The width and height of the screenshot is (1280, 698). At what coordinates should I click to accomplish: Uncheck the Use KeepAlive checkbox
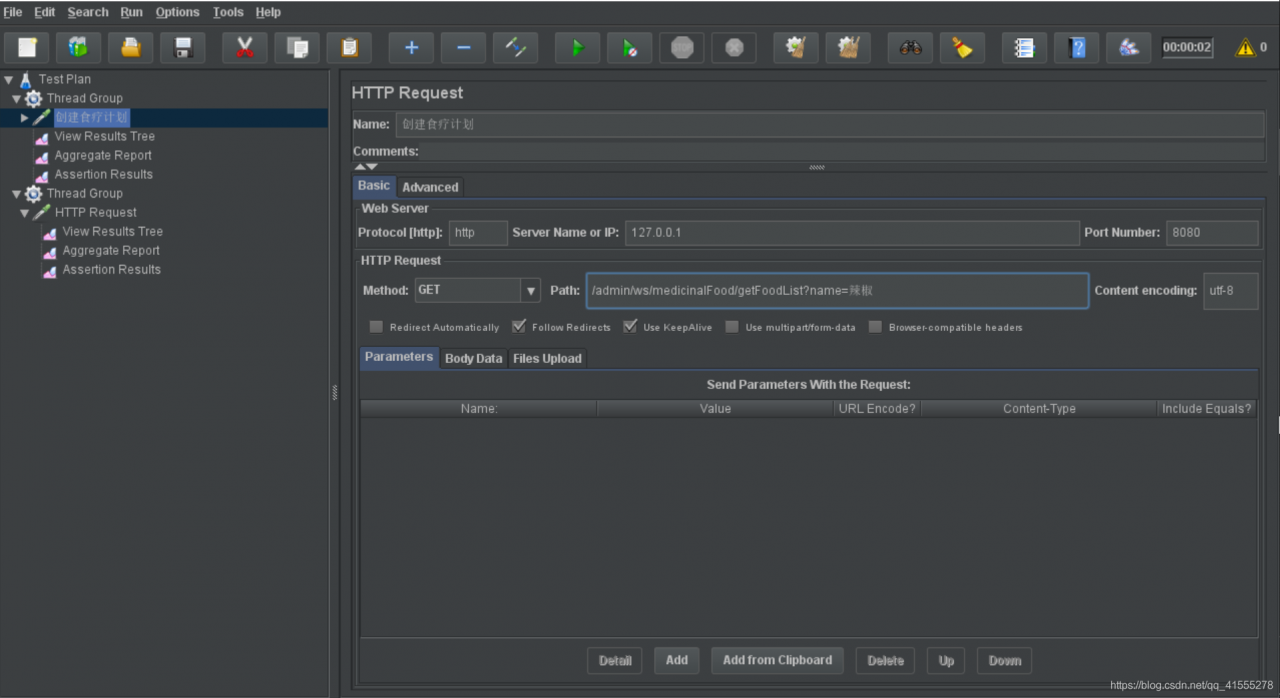point(630,327)
